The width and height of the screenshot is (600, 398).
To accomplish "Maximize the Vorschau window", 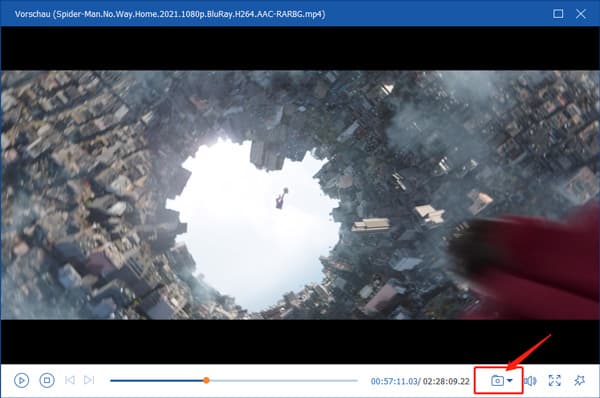I will click(558, 14).
